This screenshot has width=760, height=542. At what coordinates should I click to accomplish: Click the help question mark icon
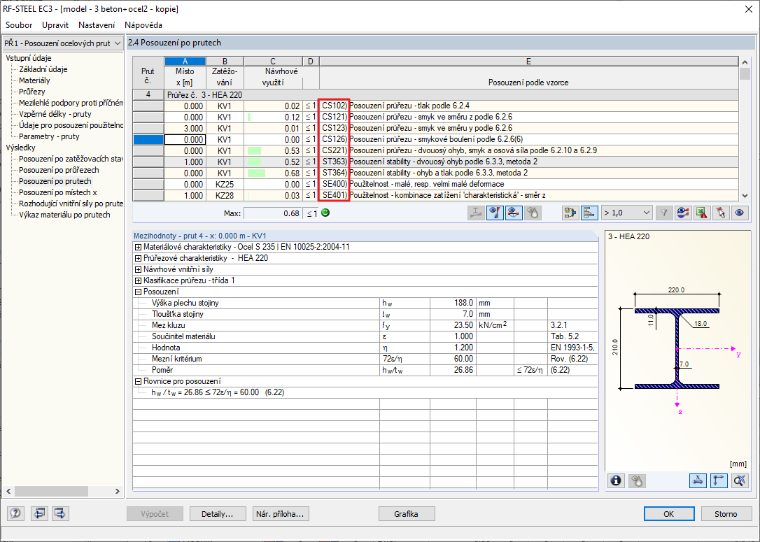point(16,513)
